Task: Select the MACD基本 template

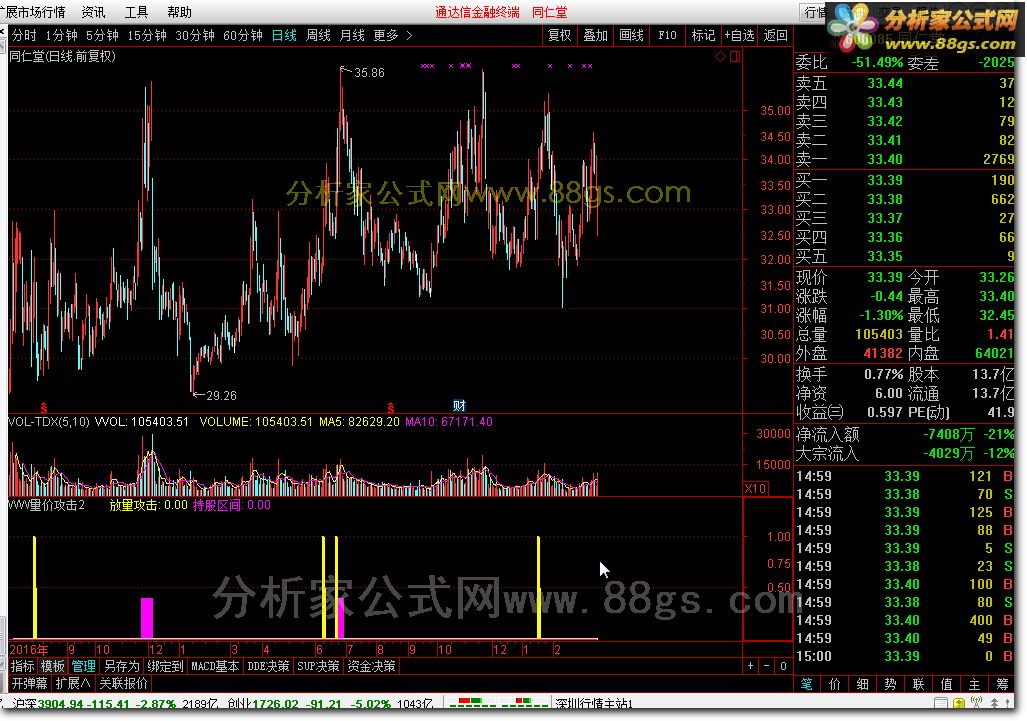Action: [215, 666]
